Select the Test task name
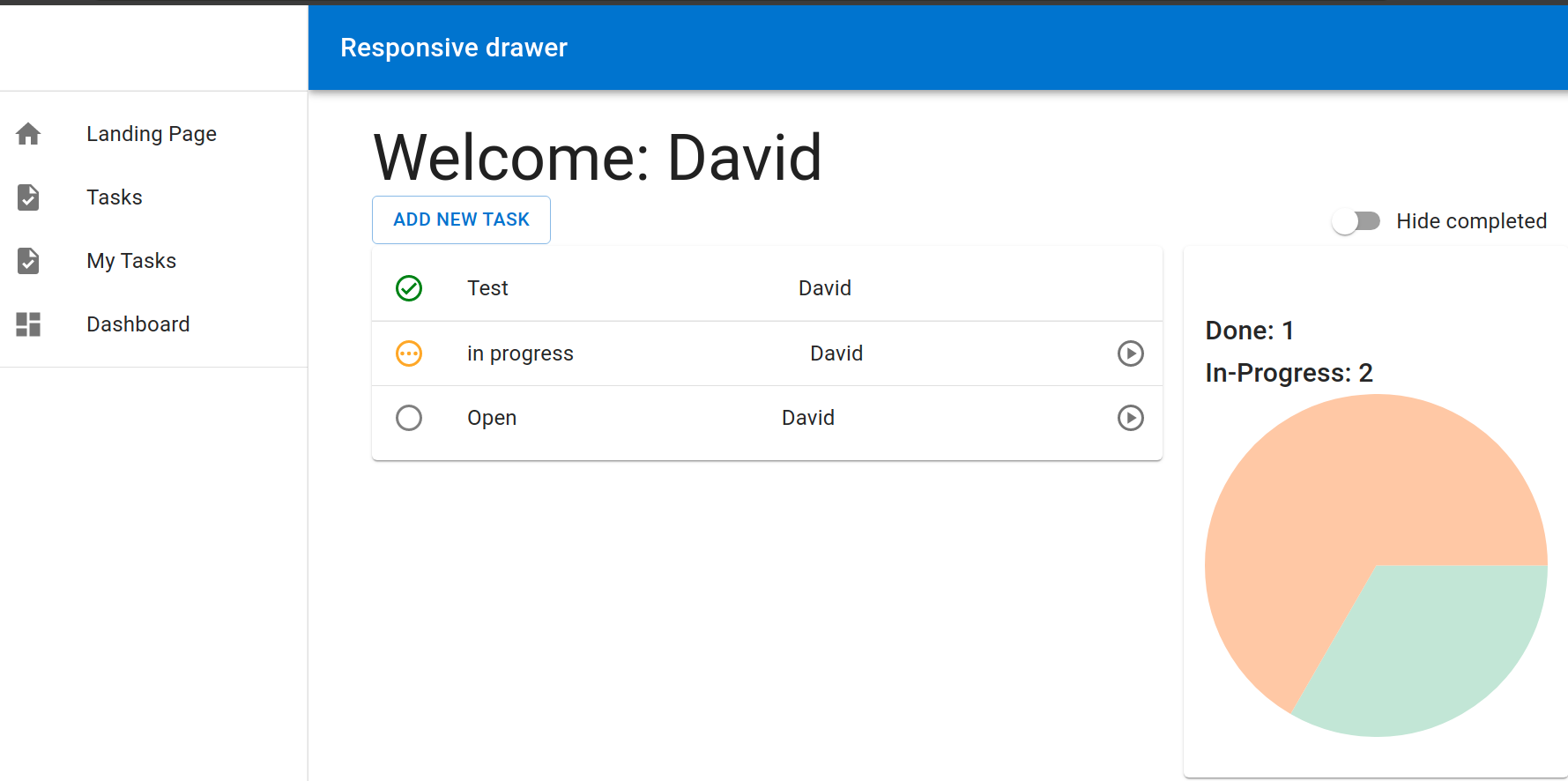Viewport: 1568px width, 781px height. (x=487, y=288)
